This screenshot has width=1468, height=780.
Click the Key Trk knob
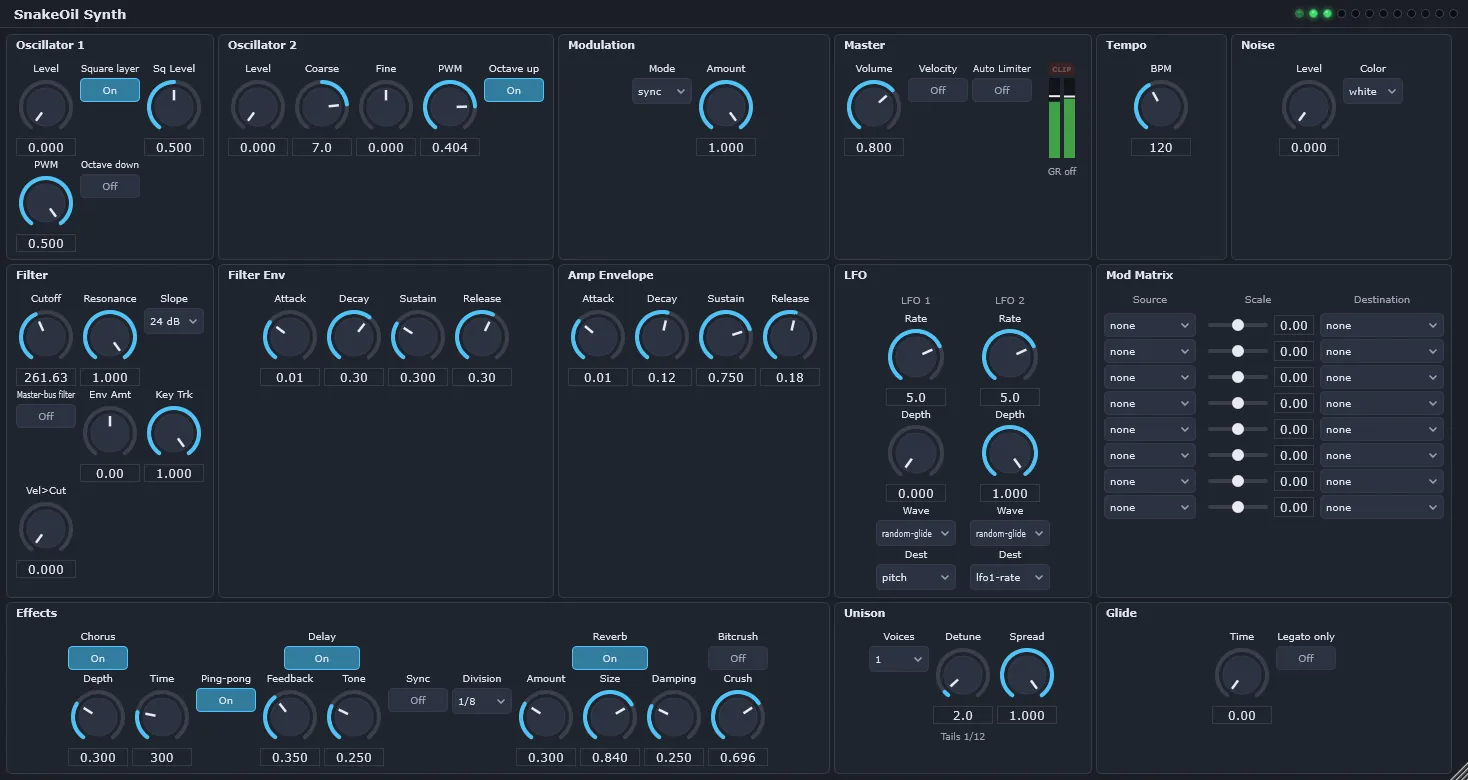174,432
